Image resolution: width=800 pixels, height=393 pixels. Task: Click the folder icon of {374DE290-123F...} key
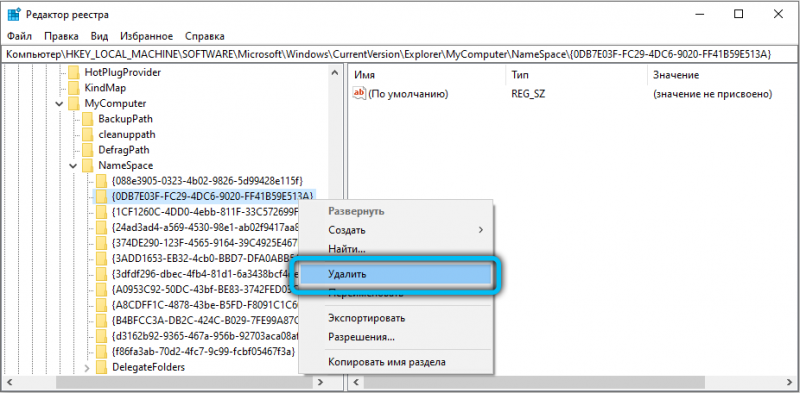102,243
